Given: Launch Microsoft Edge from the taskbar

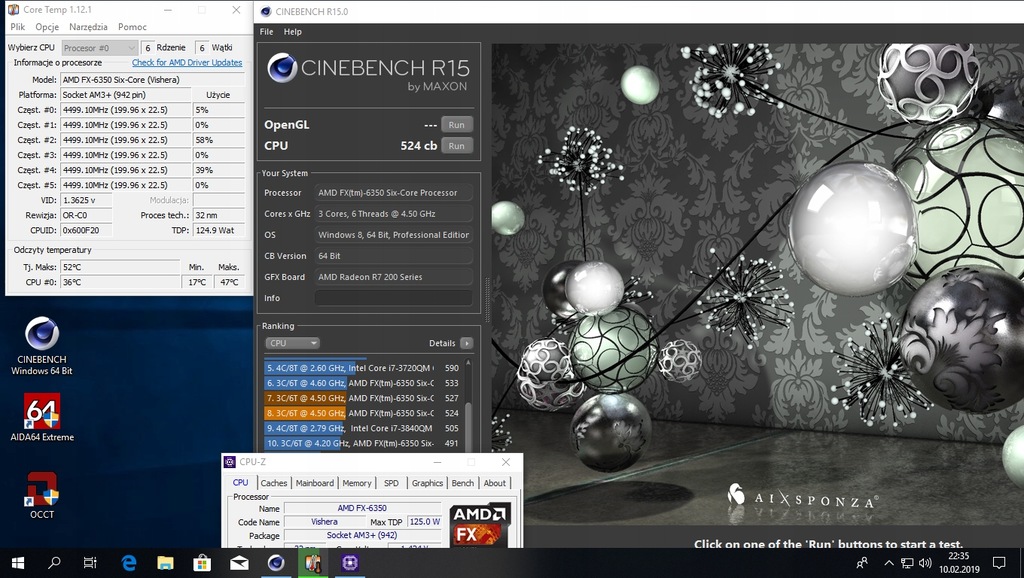Looking at the screenshot, I should 129,563.
